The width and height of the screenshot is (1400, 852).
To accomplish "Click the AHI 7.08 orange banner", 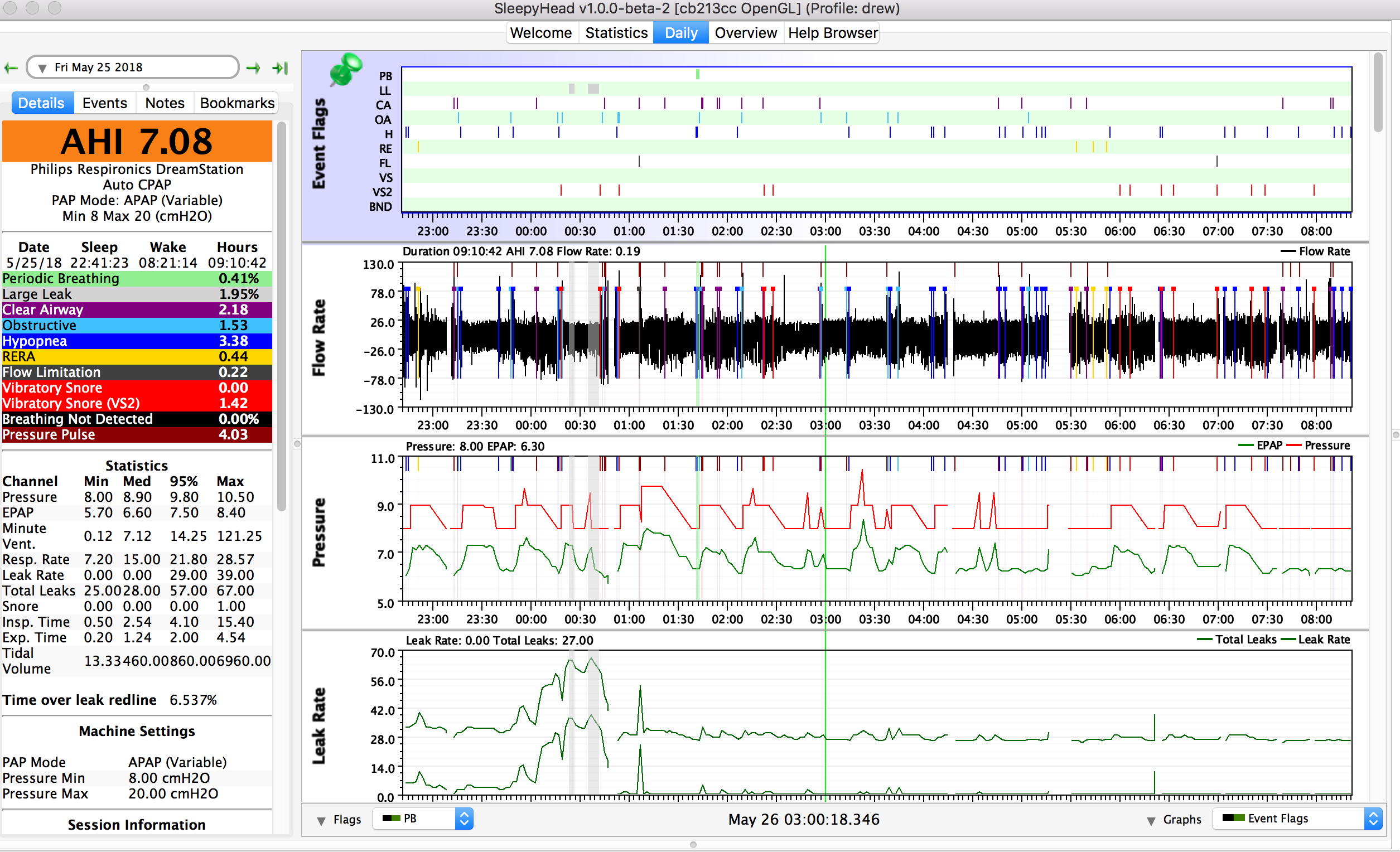I will point(137,141).
